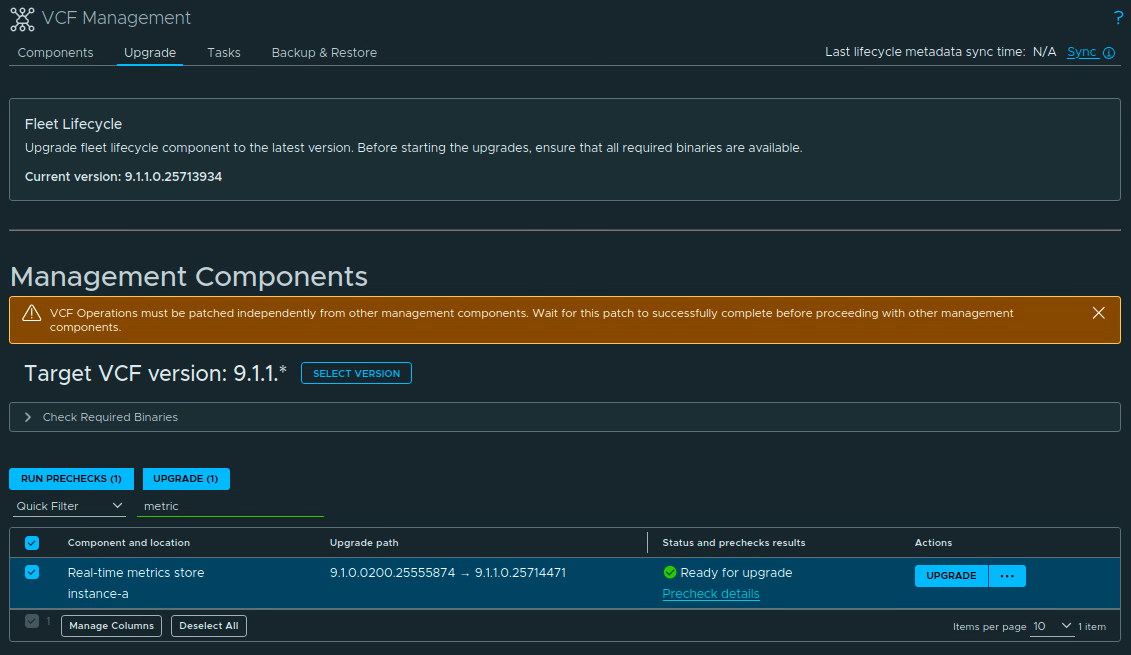Select the Upgrade tab
Screen dimensions: 1131x655
tap(150, 53)
